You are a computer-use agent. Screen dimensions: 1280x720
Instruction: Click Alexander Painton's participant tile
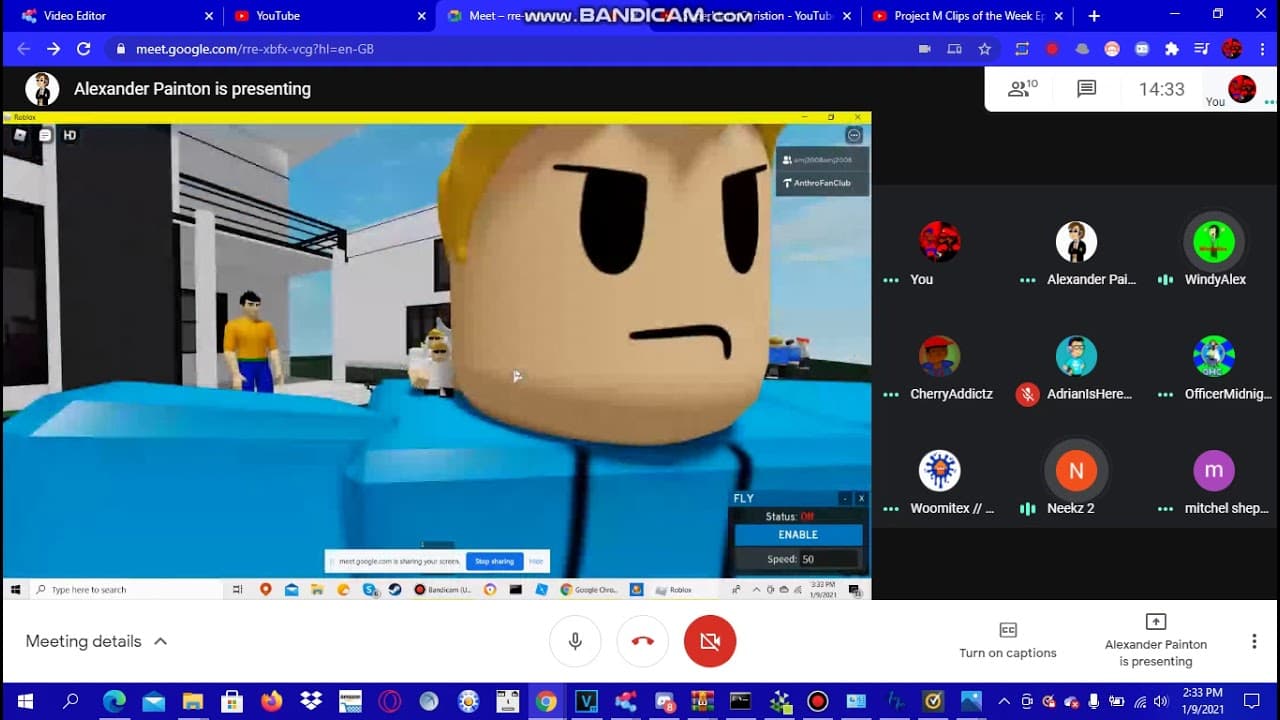pyautogui.click(x=1077, y=254)
